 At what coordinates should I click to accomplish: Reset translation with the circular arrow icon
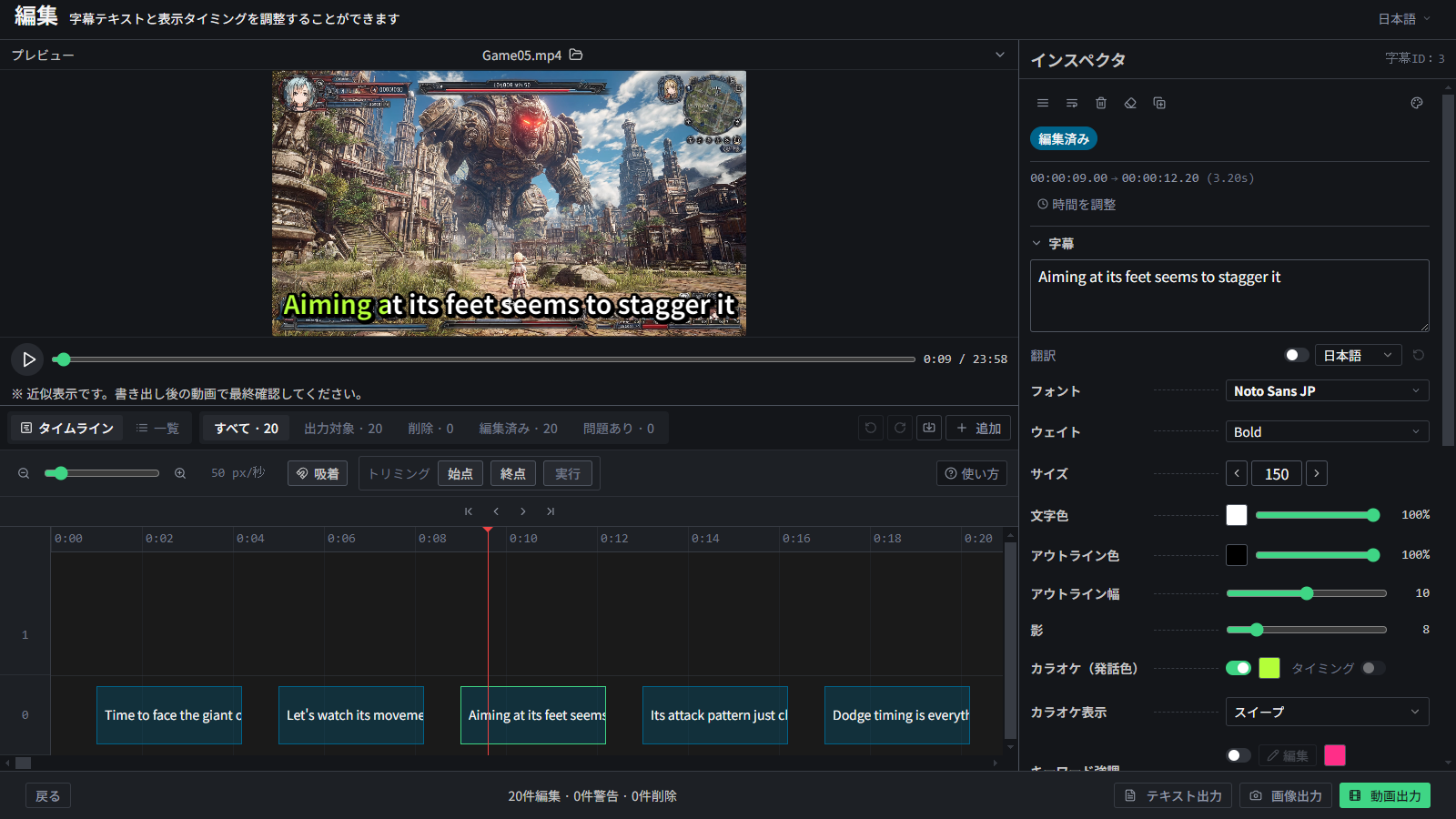pyautogui.click(x=1419, y=355)
